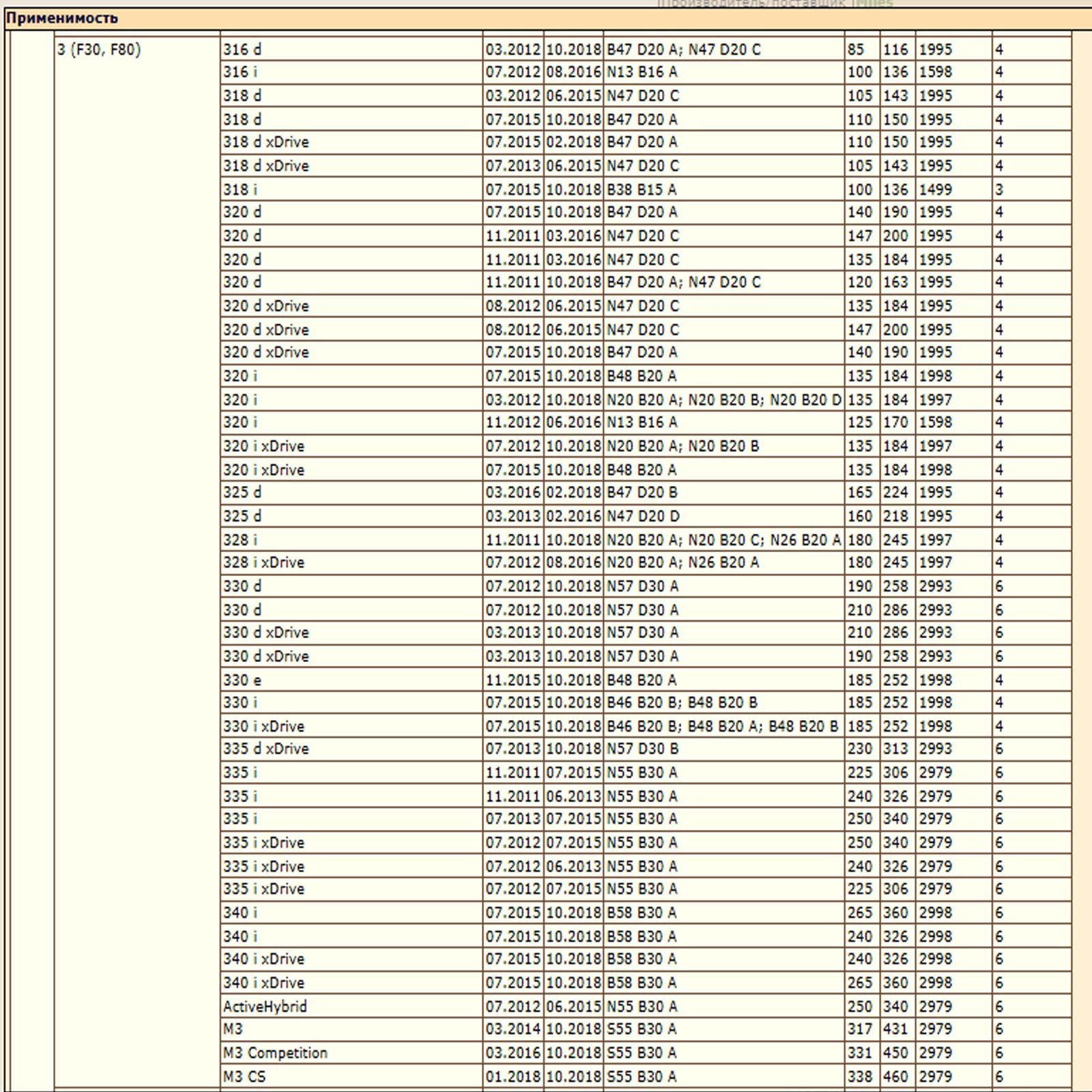Select the M3 CS model row
The height and width of the screenshot is (1092, 1092).
point(244,1077)
